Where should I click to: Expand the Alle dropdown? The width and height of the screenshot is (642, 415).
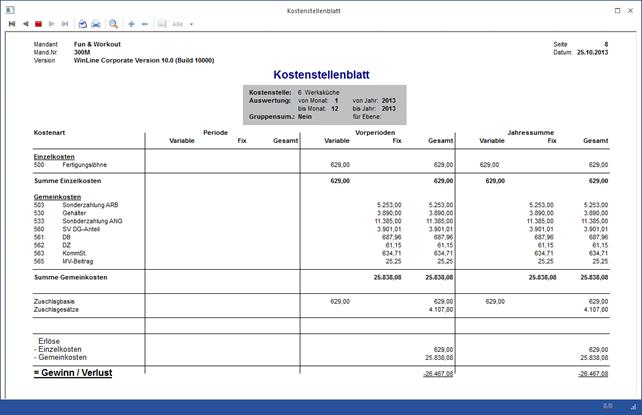click(191, 23)
